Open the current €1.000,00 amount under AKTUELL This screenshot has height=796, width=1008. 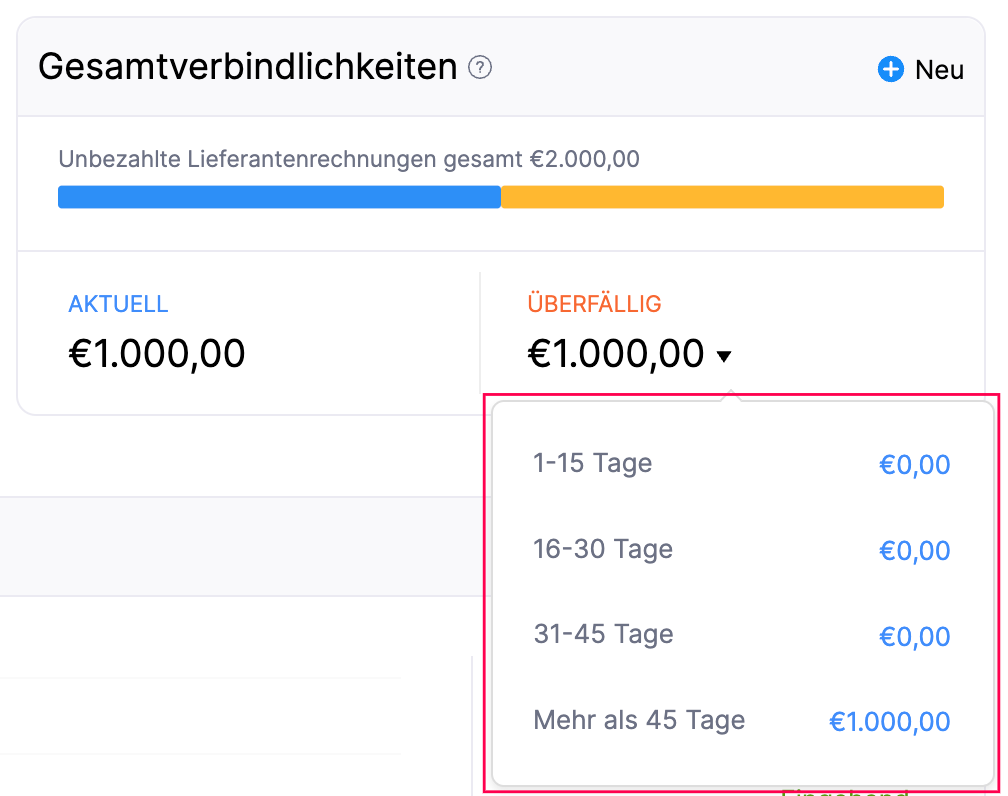[x=157, y=354]
